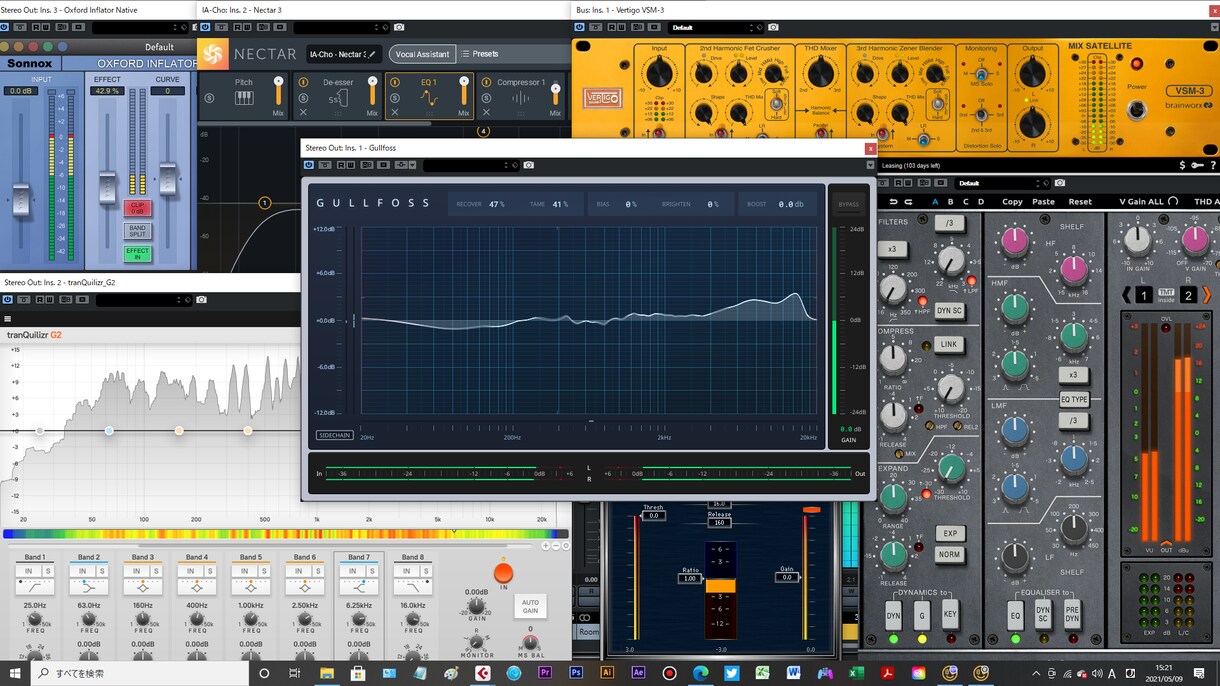Toggle Band 1 IN button in tranQuilizr
This screenshot has height=686, width=1220.
pos(29,571)
